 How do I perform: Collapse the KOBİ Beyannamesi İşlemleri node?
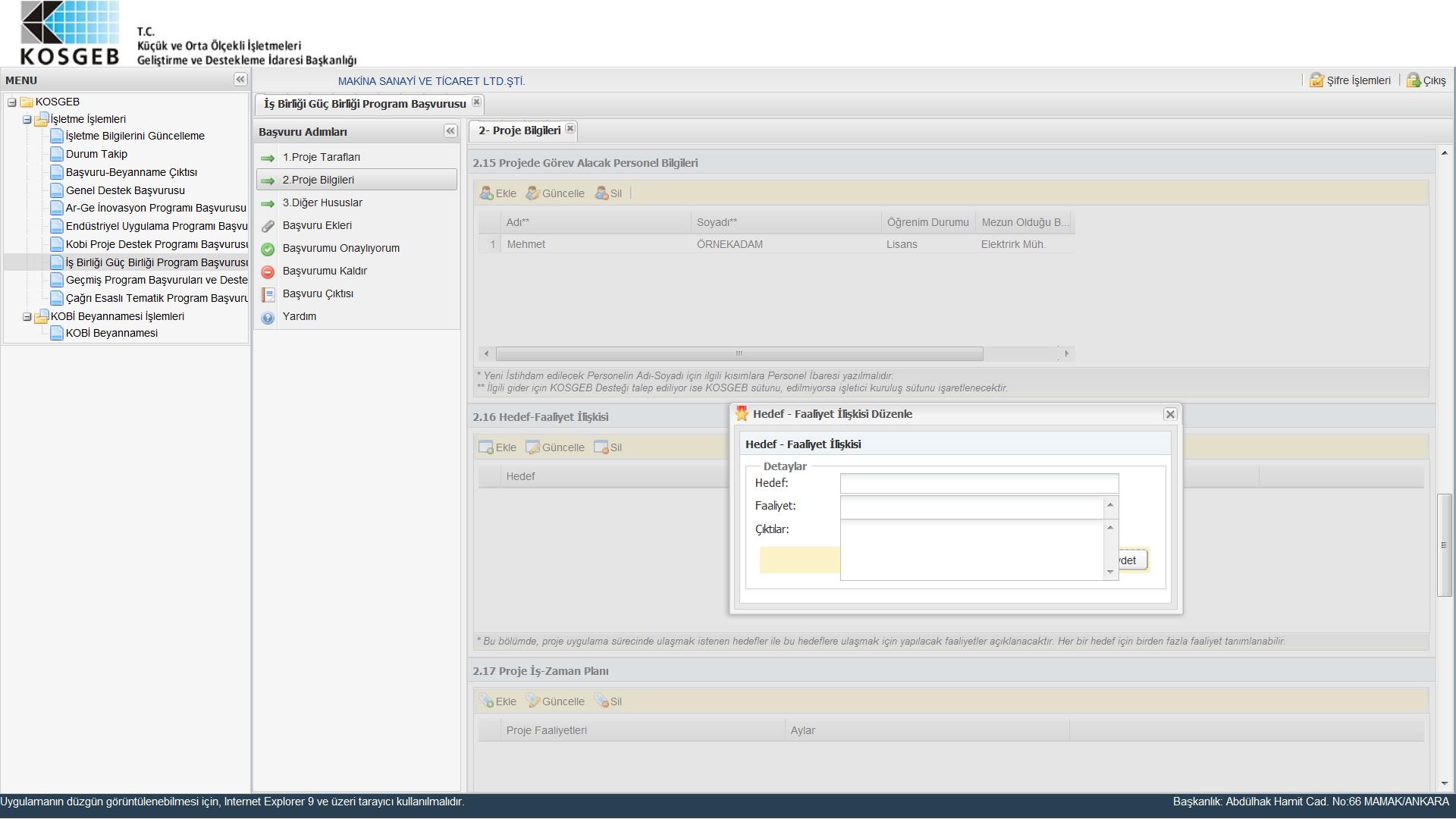coord(27,317)
